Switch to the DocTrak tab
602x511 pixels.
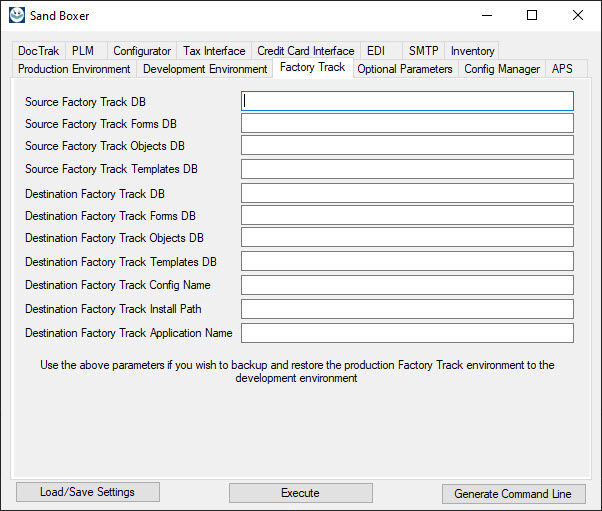pos(38,51)
